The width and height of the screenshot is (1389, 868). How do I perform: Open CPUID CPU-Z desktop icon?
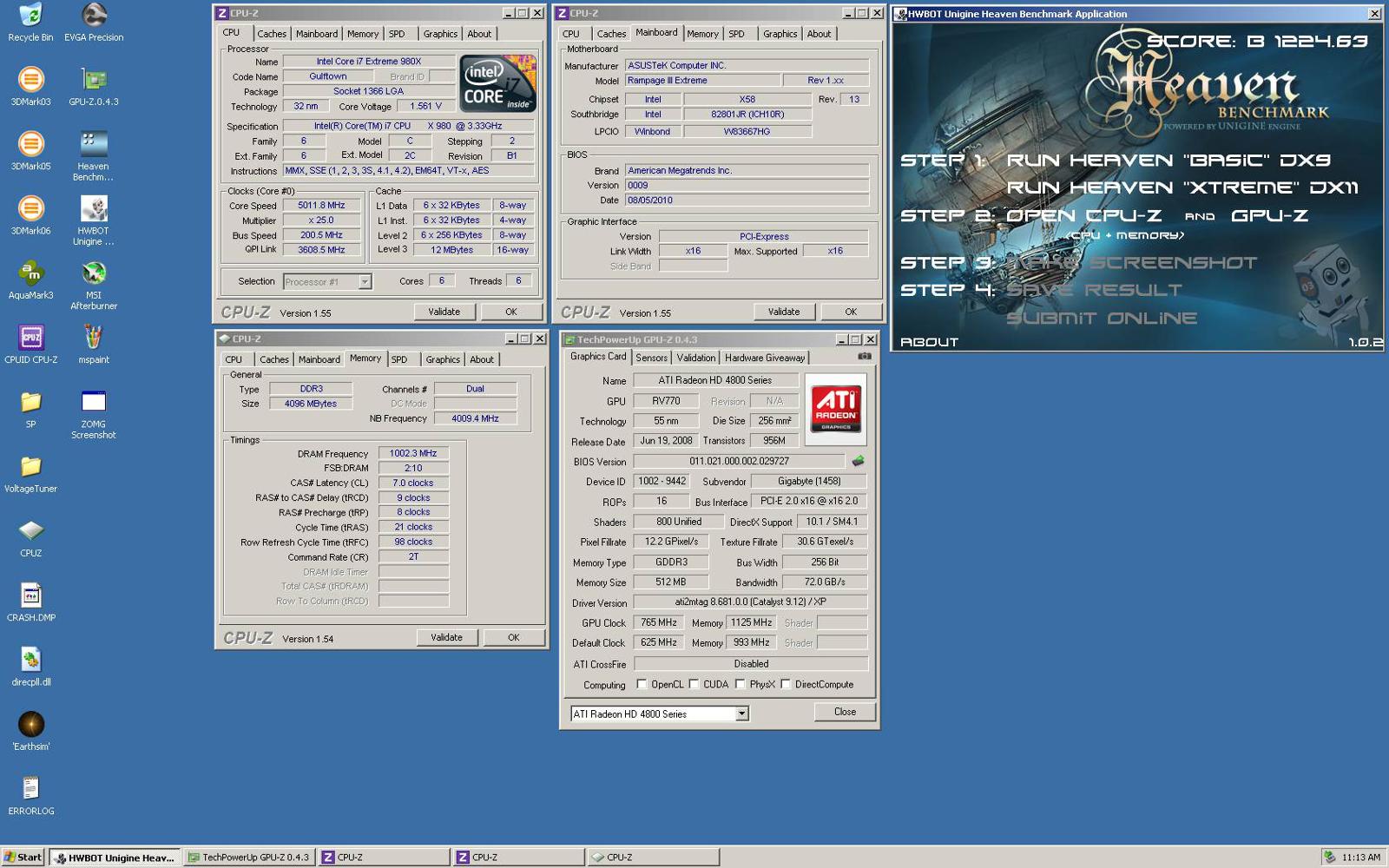[30, 344]
